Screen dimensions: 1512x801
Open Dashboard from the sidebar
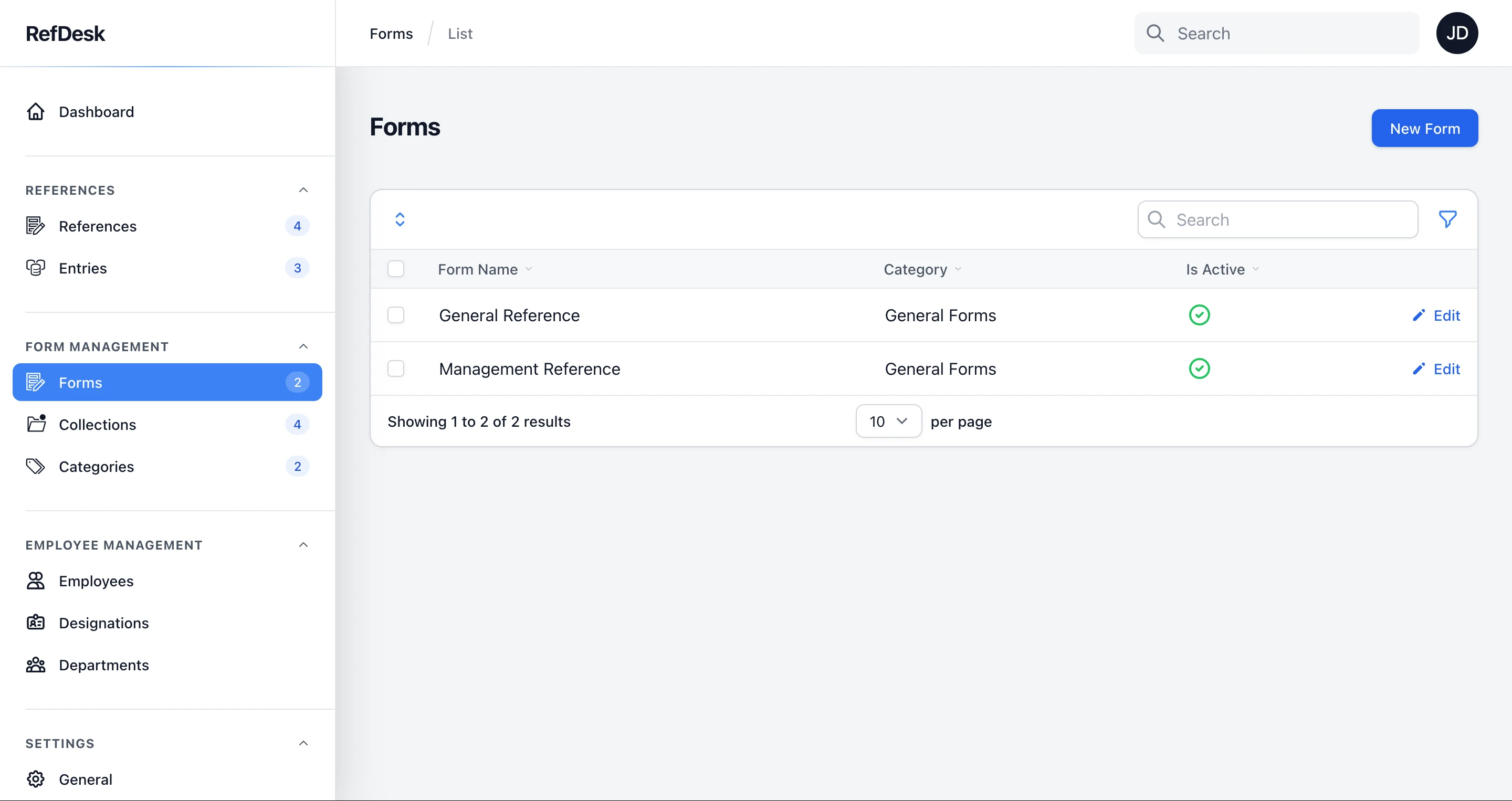pyautogui.click(x=167, y=111)
